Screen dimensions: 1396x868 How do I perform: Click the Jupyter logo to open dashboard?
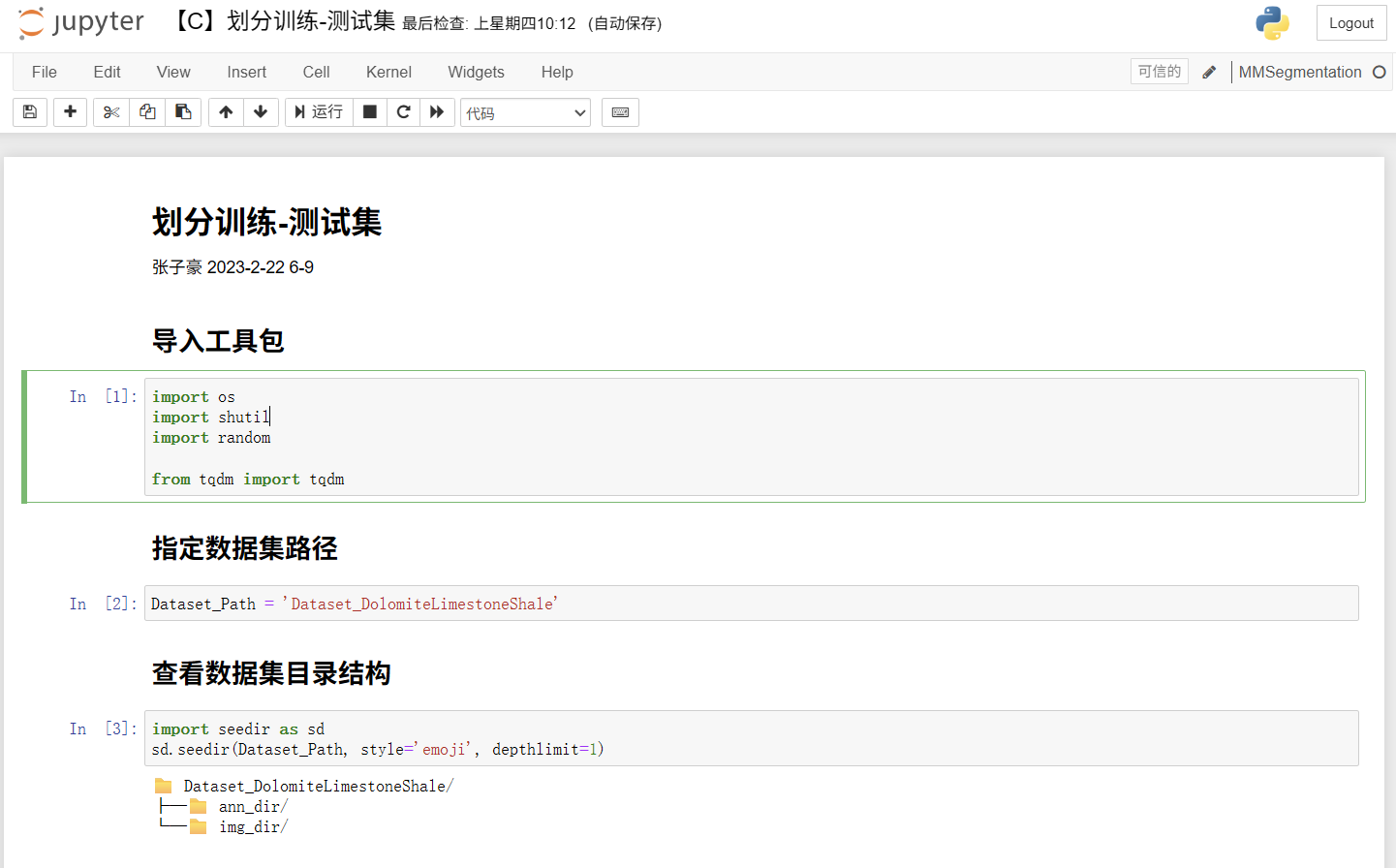(x=80, y=22)
